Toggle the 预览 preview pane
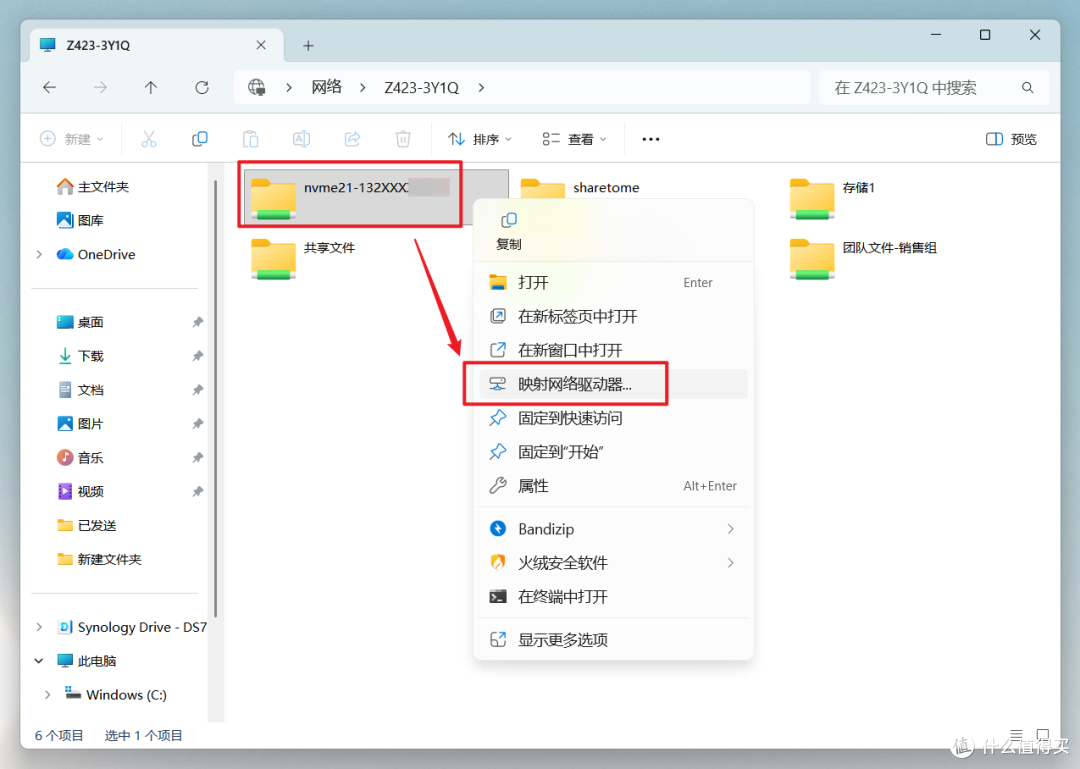The width and height of the screenshot is (1080, 769). pyautogui.click(x=1011, y=139)
